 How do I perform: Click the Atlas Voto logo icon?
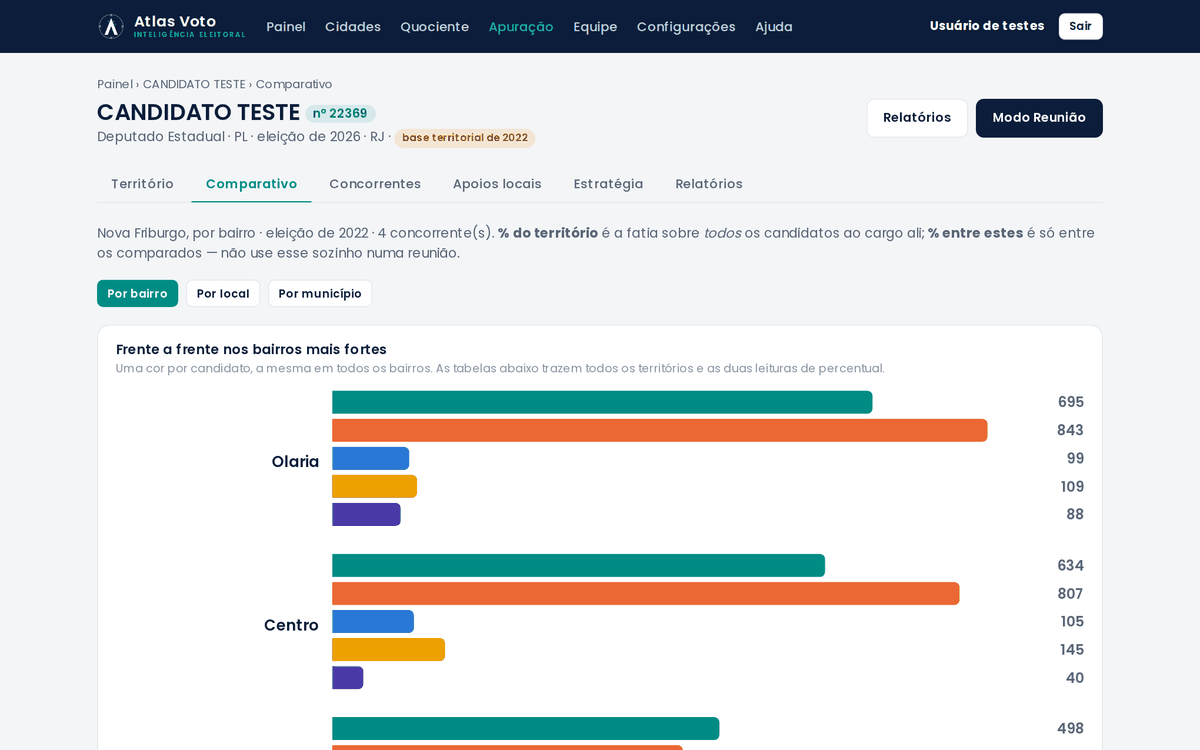[111, 26]
